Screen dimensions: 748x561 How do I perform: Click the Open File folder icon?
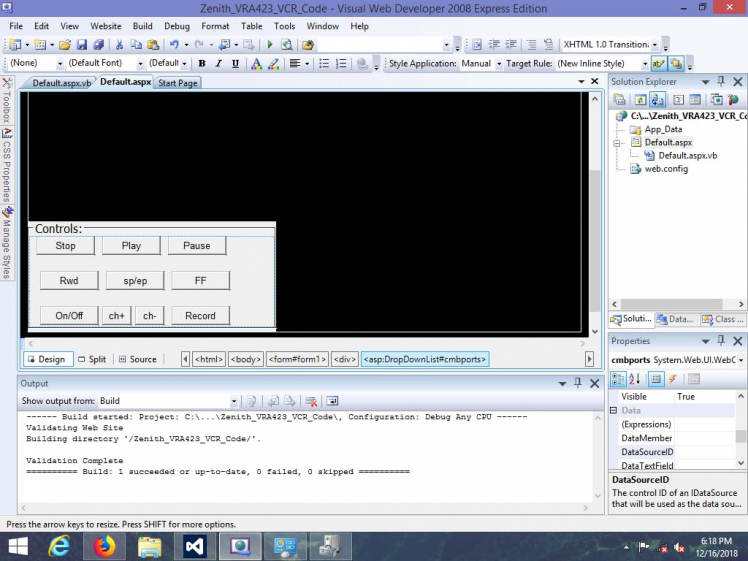coord(65,45)
